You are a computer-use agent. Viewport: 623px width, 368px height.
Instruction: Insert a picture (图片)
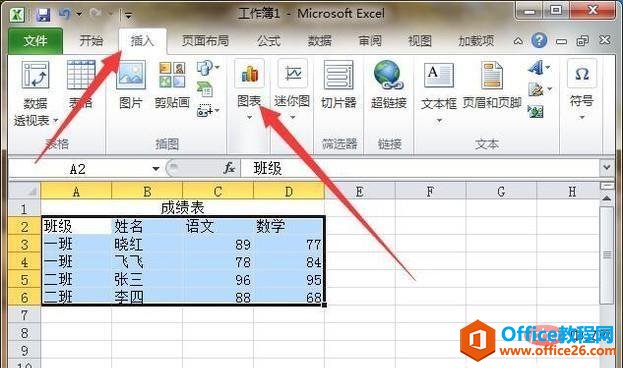[131, 84]
